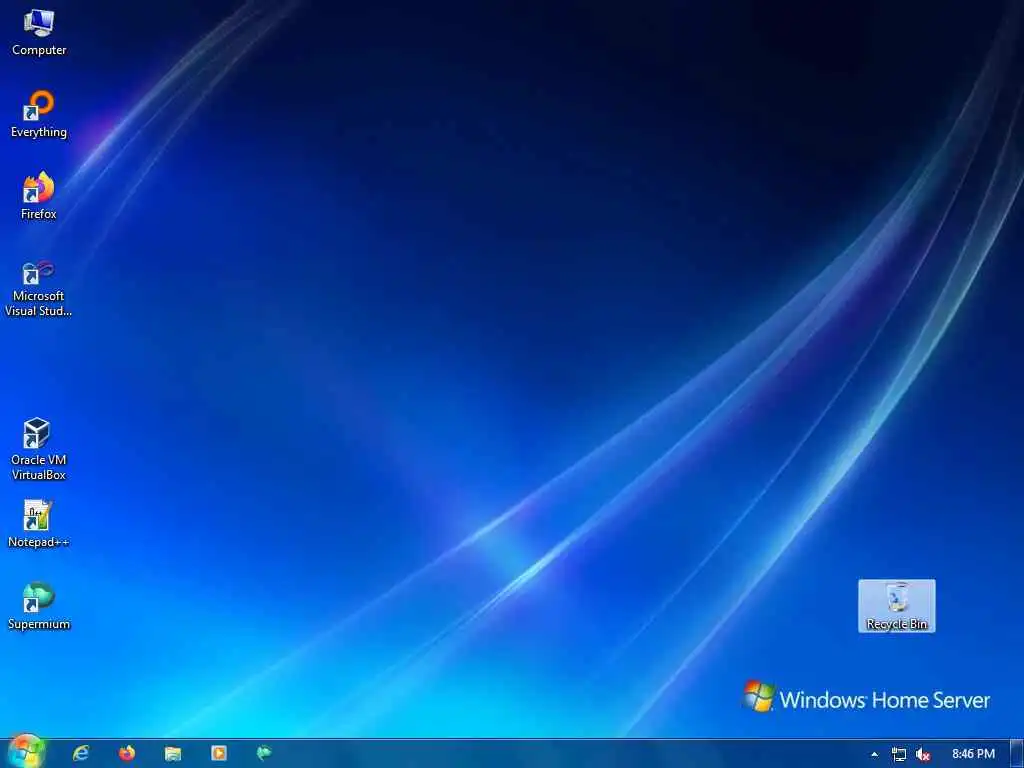1024x768 pixels.
Task: Select the Supermium desktop shortcut
Action: click(39, 606)
